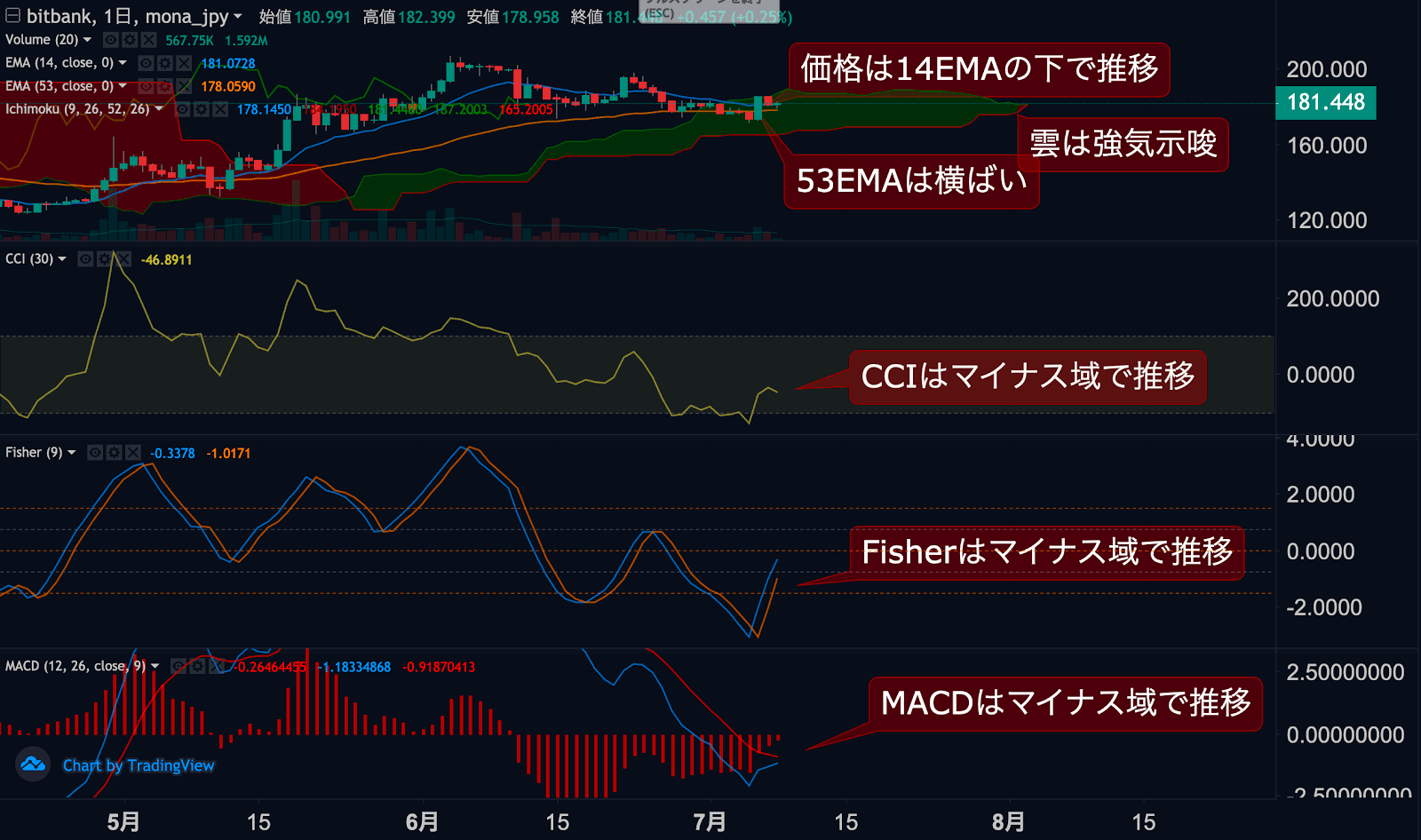1421x840 pixels.
Task: Remove Ichimoku indicator using X icon
Action: [x=220, y=109]
